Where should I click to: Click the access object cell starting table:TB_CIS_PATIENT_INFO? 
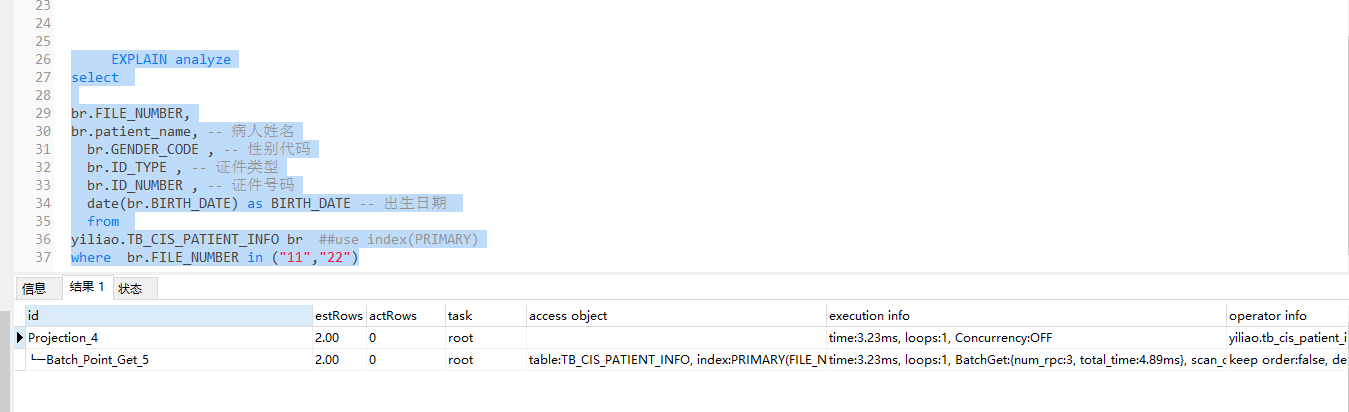tap(676, 360)
